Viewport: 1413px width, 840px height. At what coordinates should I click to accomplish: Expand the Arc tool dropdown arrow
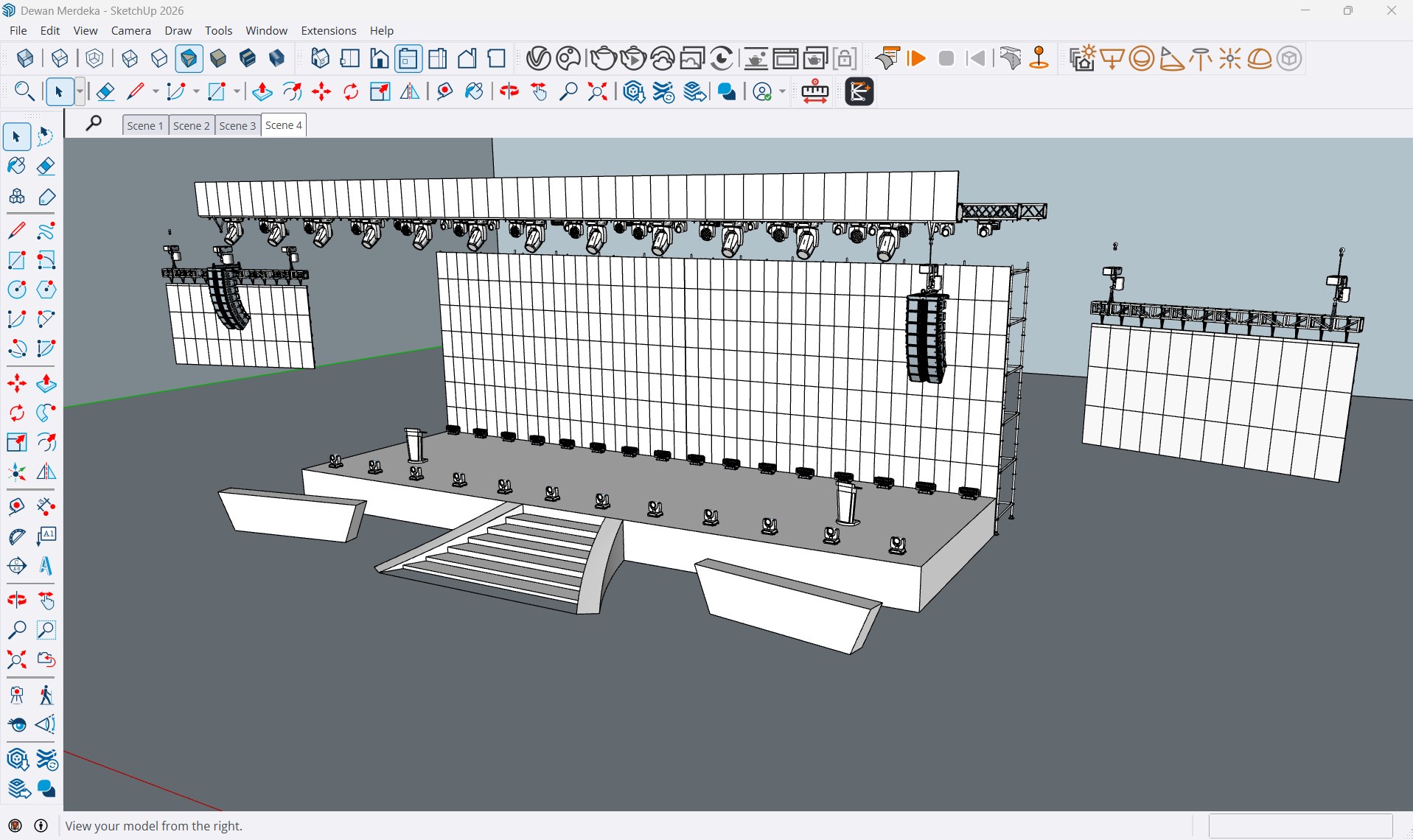(x=196, y=91)
